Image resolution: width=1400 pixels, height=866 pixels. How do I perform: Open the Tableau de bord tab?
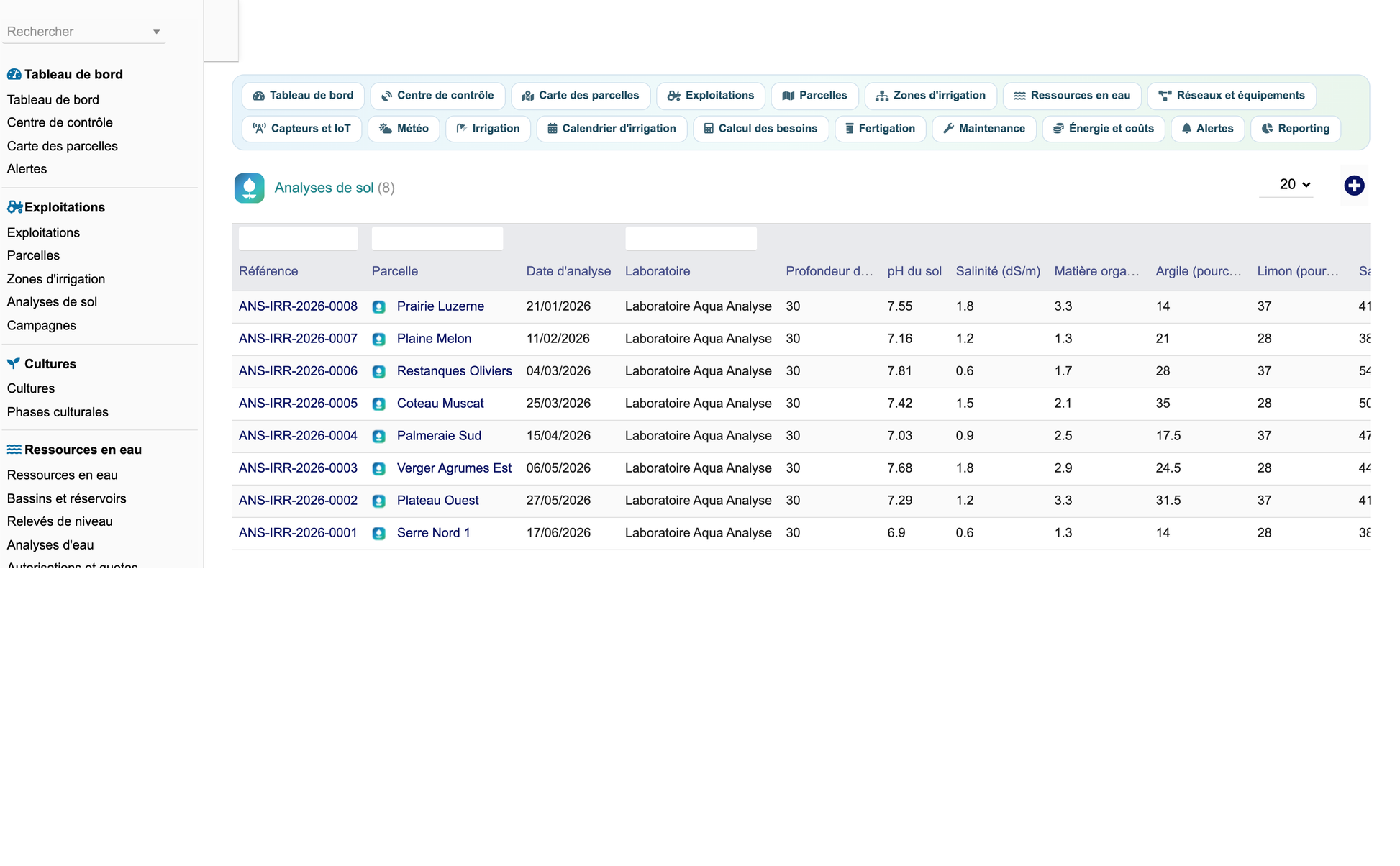pyautogui.click(x=303, y=96)
